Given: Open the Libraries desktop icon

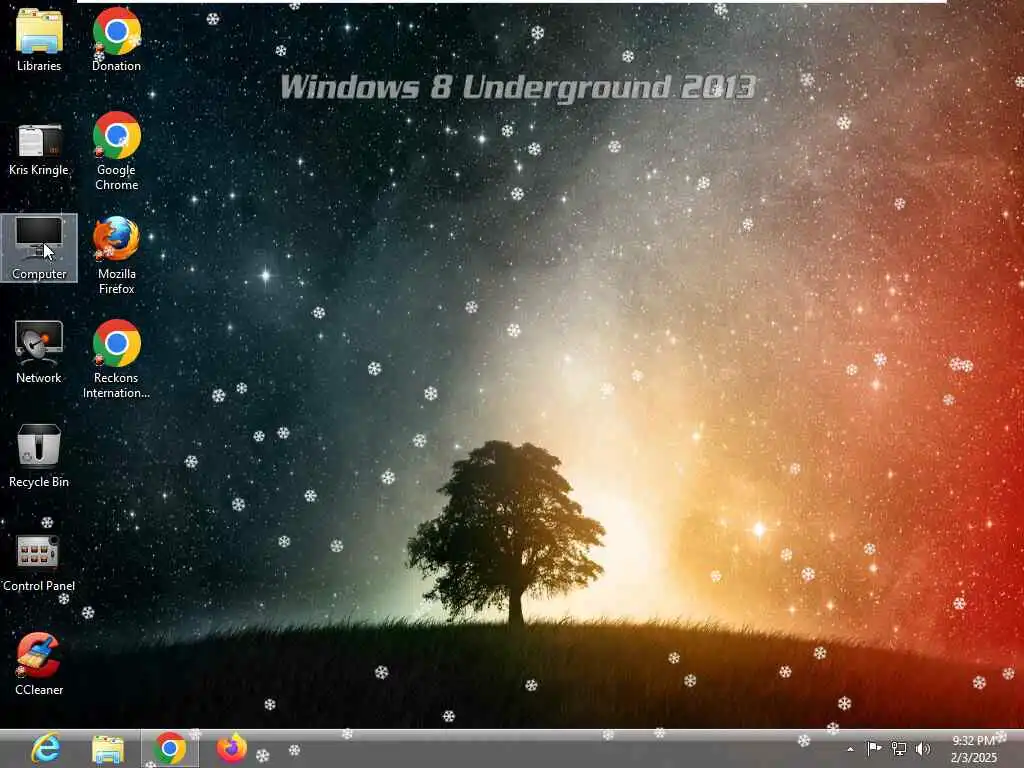Looking at the screenshot, I should point(39,38).
